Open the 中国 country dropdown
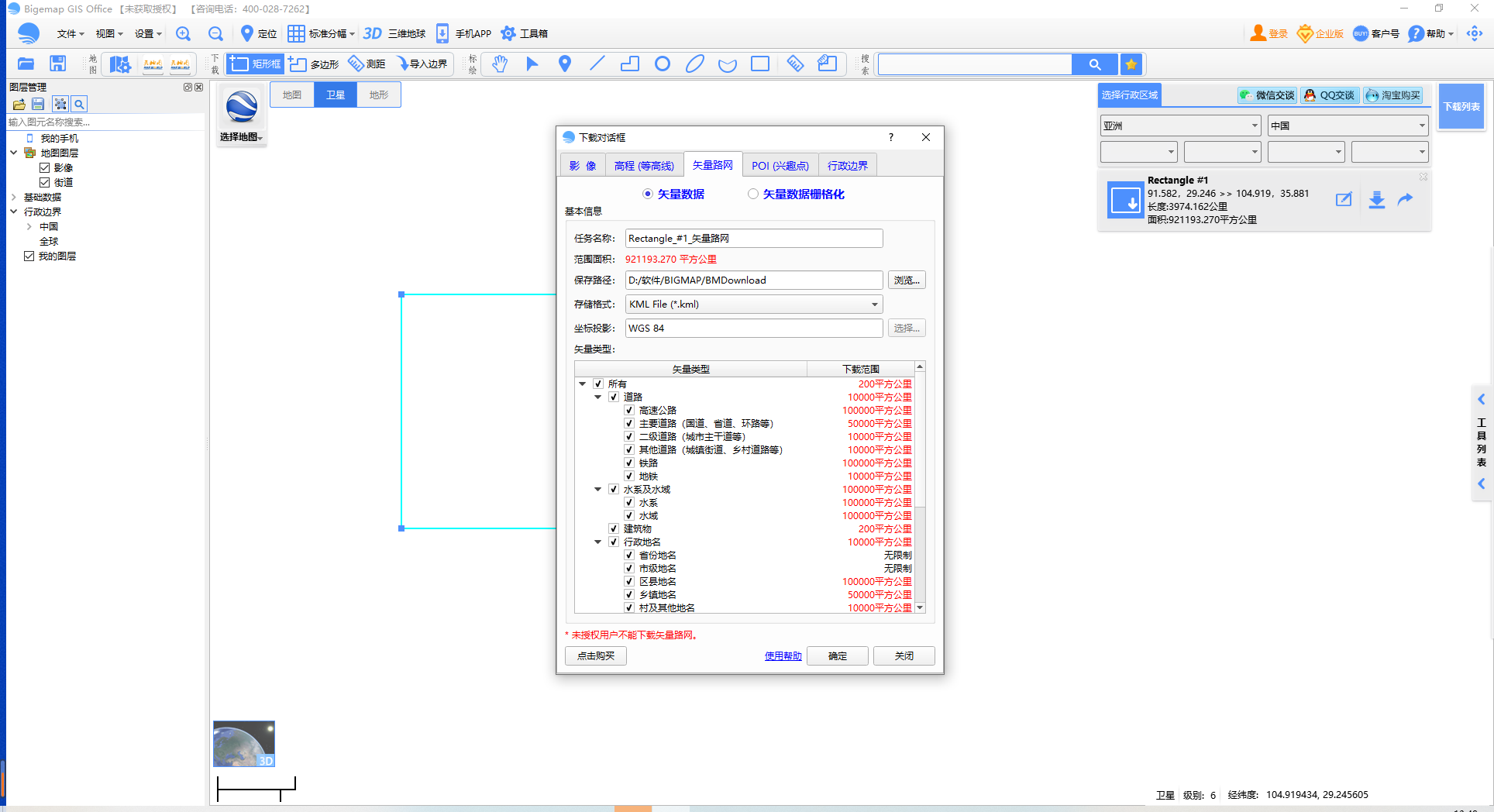 point(1348,126)
